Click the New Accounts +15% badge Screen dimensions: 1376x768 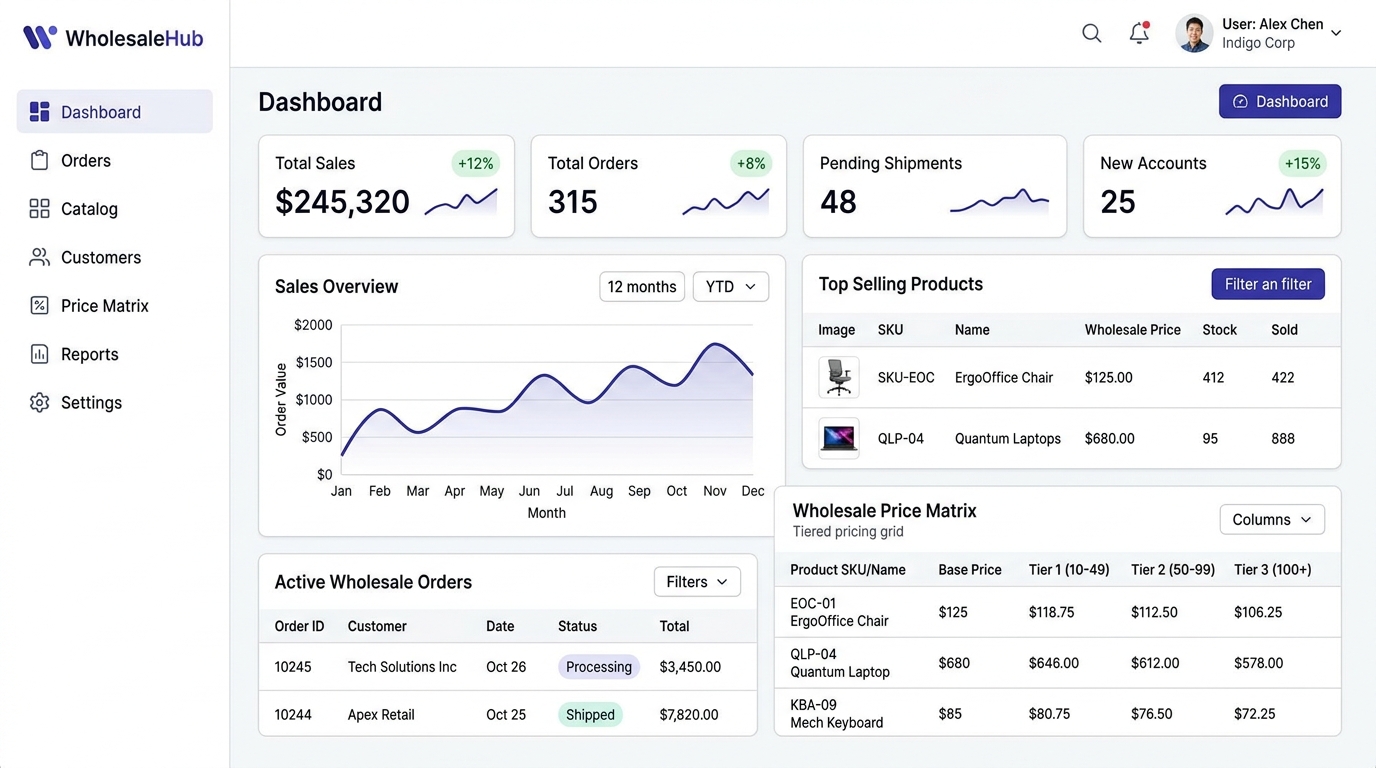[1303, 164]
